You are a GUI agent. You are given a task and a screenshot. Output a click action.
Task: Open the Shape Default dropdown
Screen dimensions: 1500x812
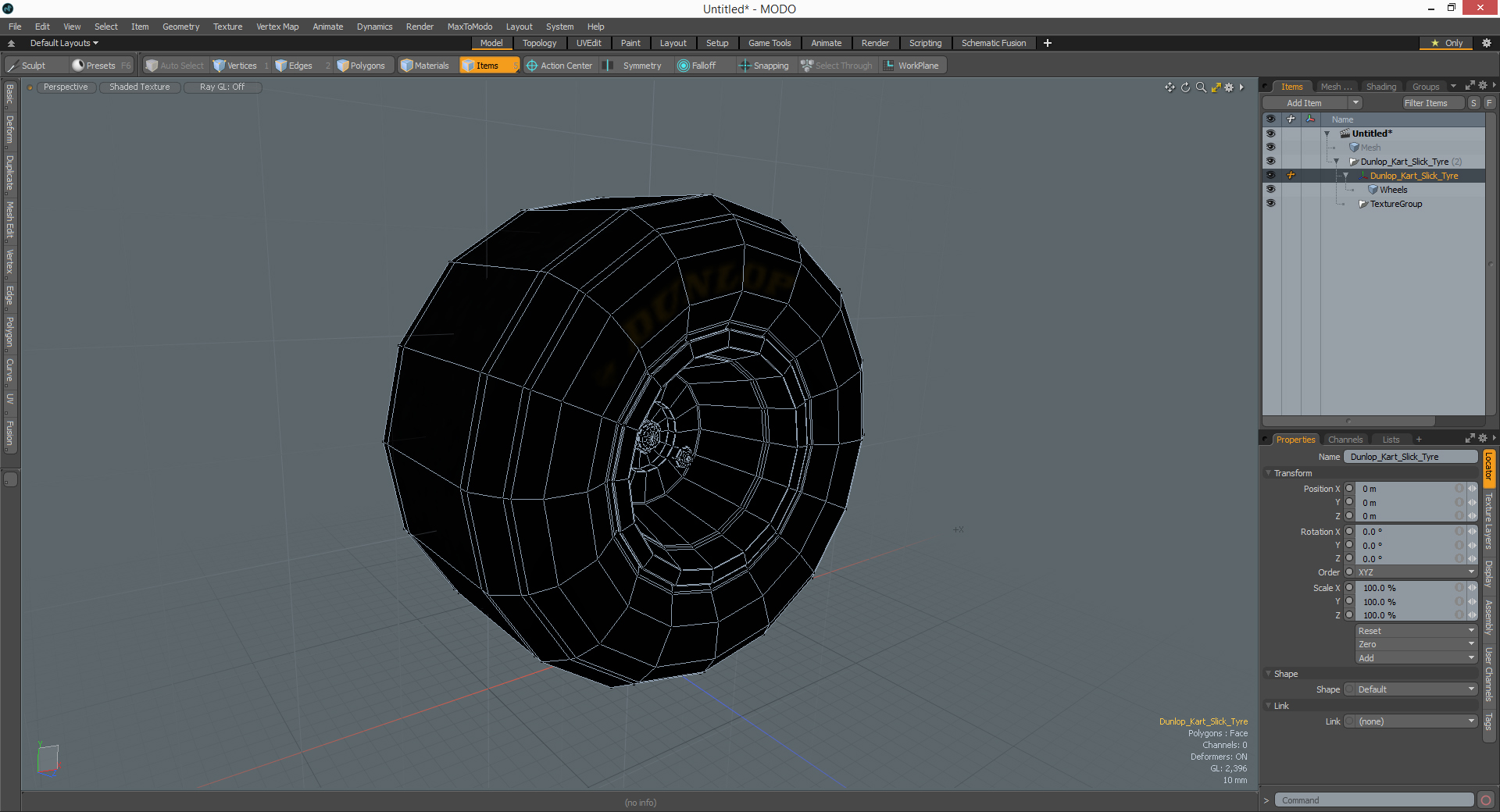coord(1416,689)
